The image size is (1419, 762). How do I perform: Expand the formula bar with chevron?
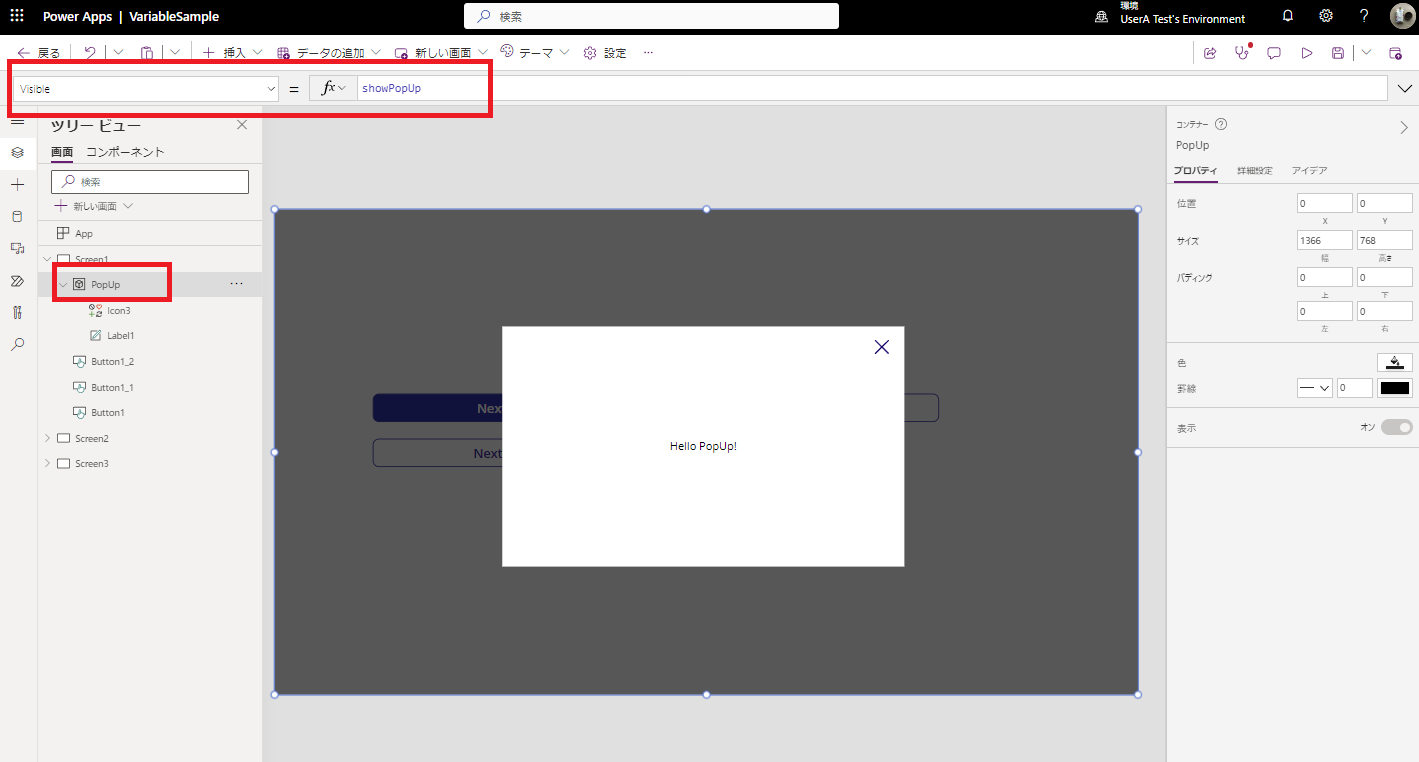1404,89
